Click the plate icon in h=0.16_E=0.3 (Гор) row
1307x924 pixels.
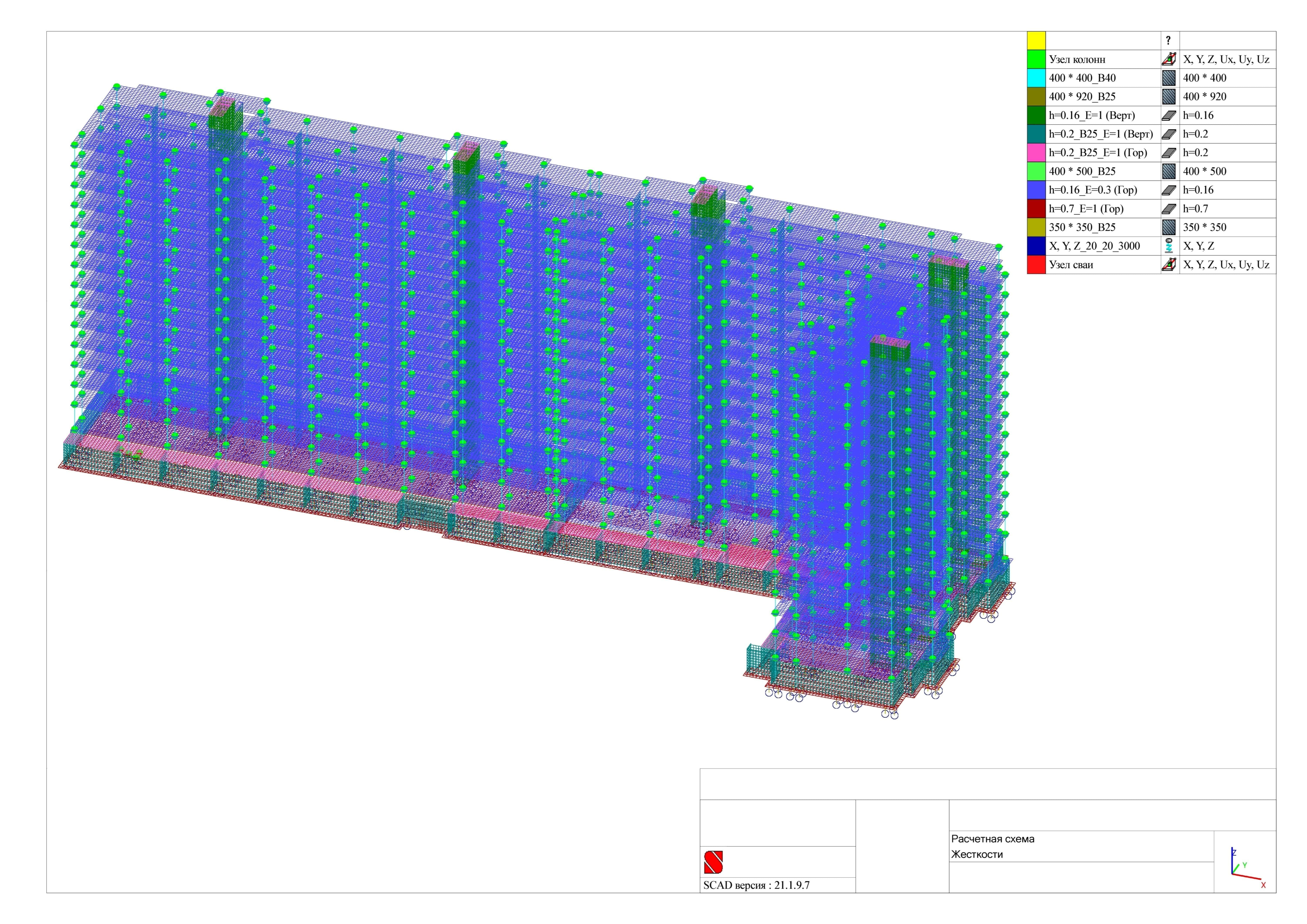pos(1169,190)
